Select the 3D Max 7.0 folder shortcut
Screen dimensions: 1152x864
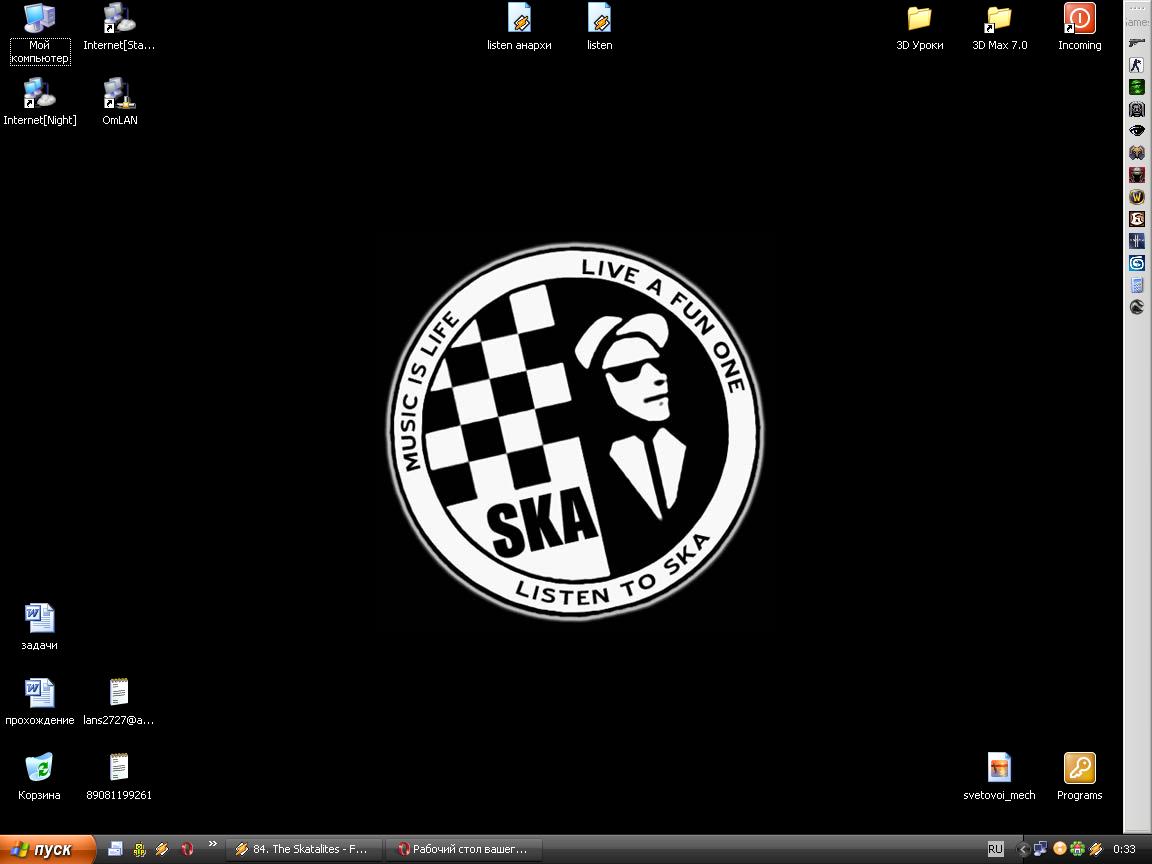click(x=999, y=27)
